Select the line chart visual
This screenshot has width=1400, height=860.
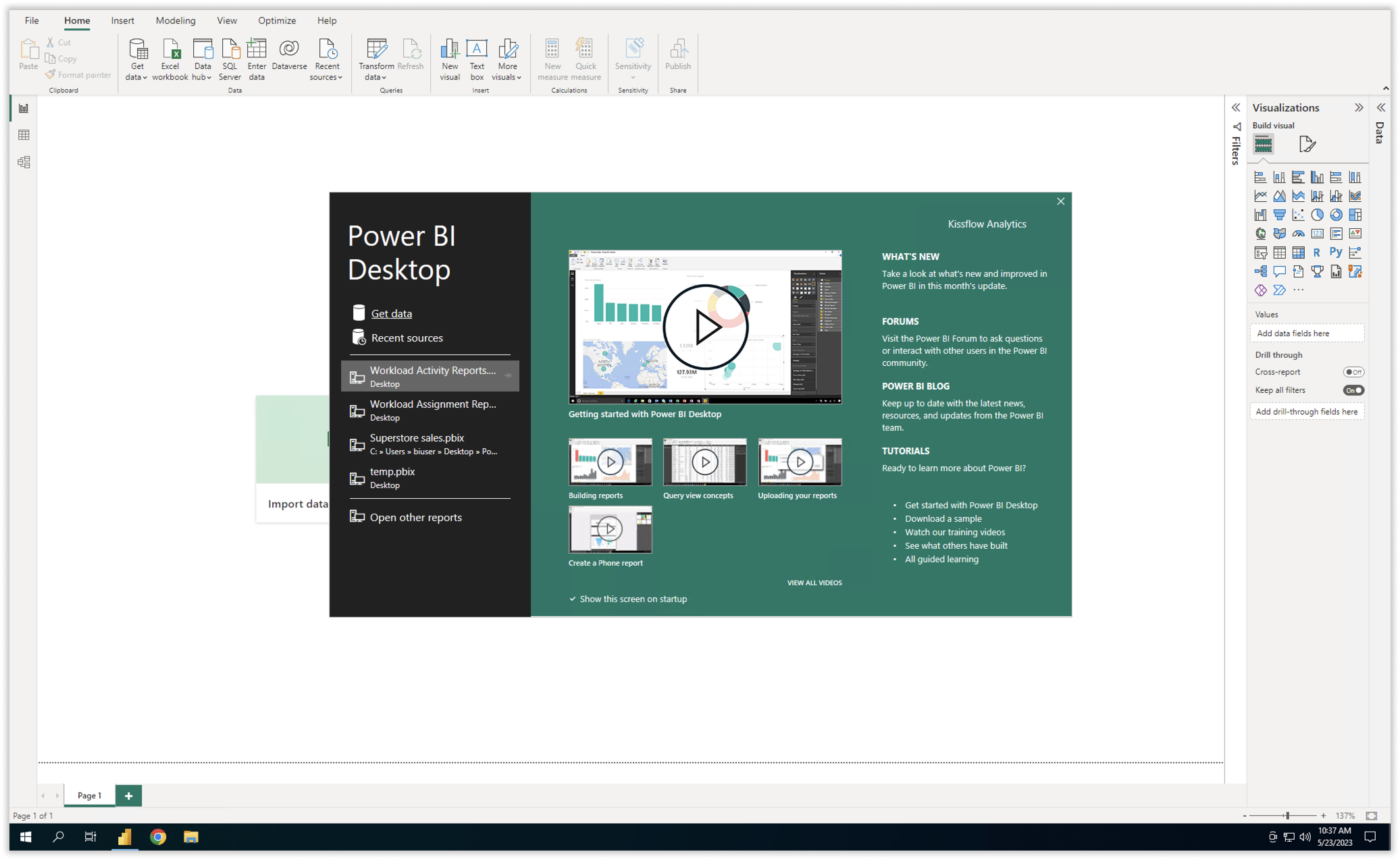(x=1260, y=196)
